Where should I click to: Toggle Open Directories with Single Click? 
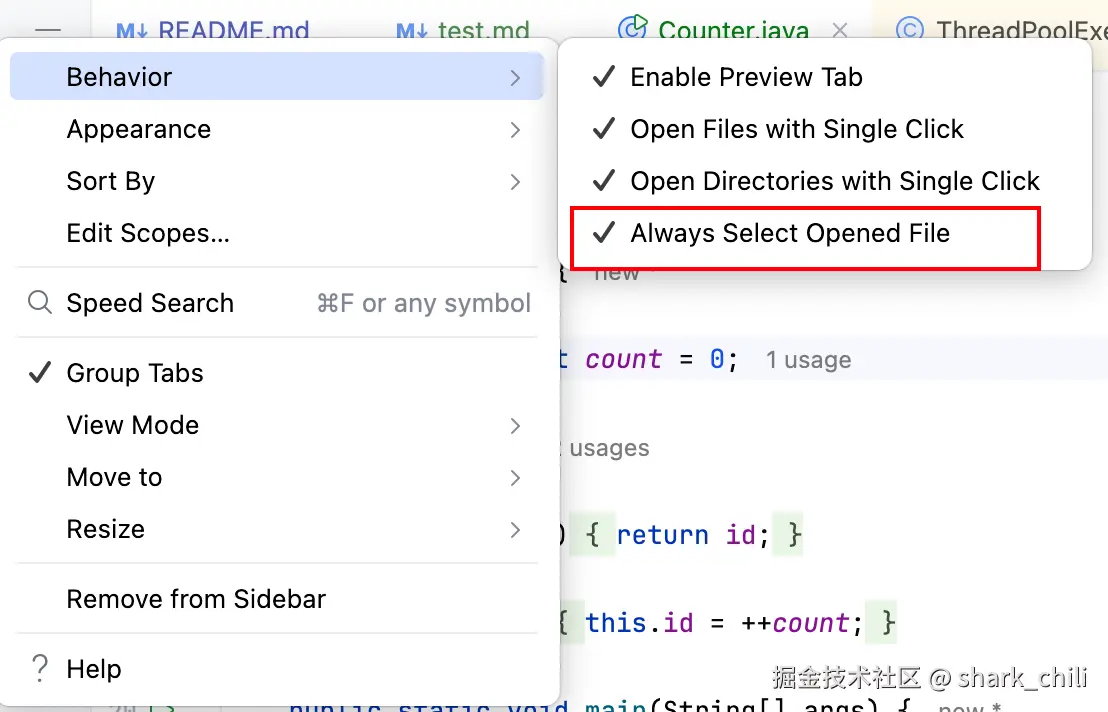point(834,181)
